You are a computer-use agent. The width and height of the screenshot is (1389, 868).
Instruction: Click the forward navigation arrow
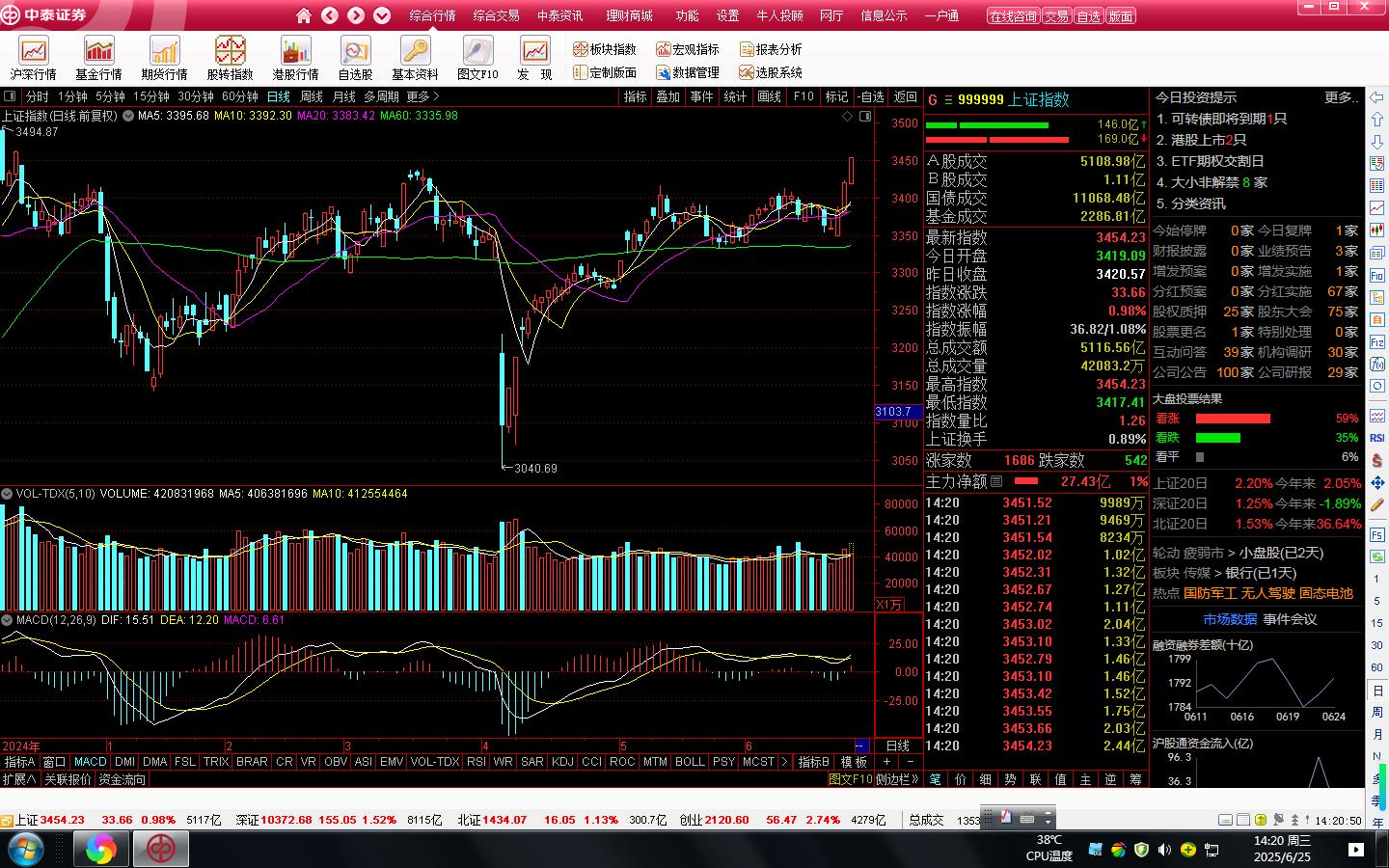coord(356,15)
